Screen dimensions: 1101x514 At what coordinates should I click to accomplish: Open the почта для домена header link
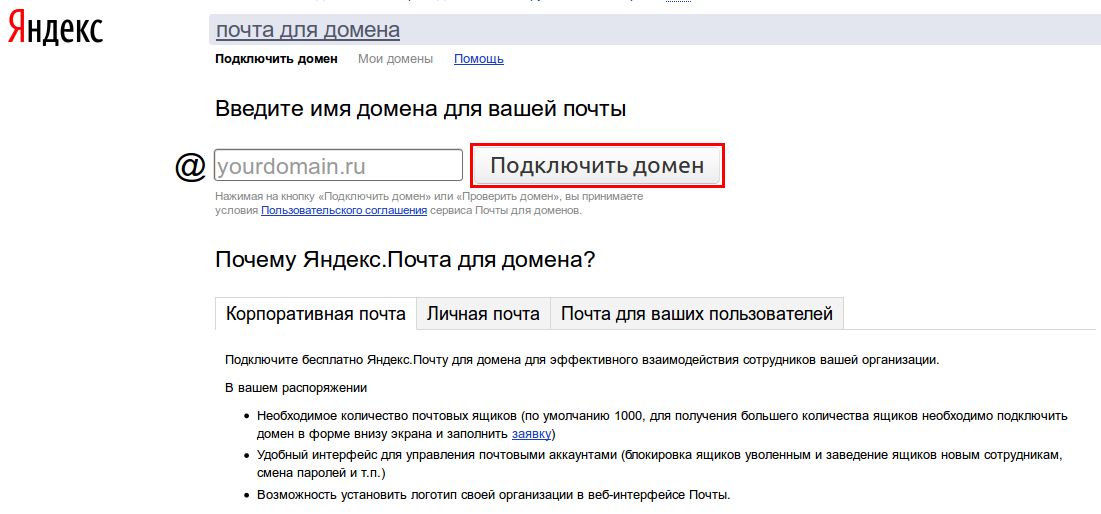click(308, 30)
